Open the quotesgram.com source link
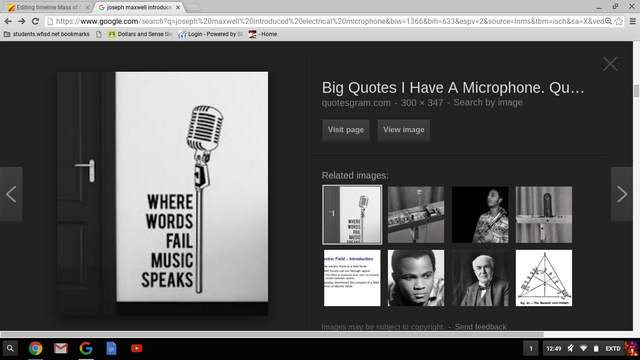 point(356,103)
